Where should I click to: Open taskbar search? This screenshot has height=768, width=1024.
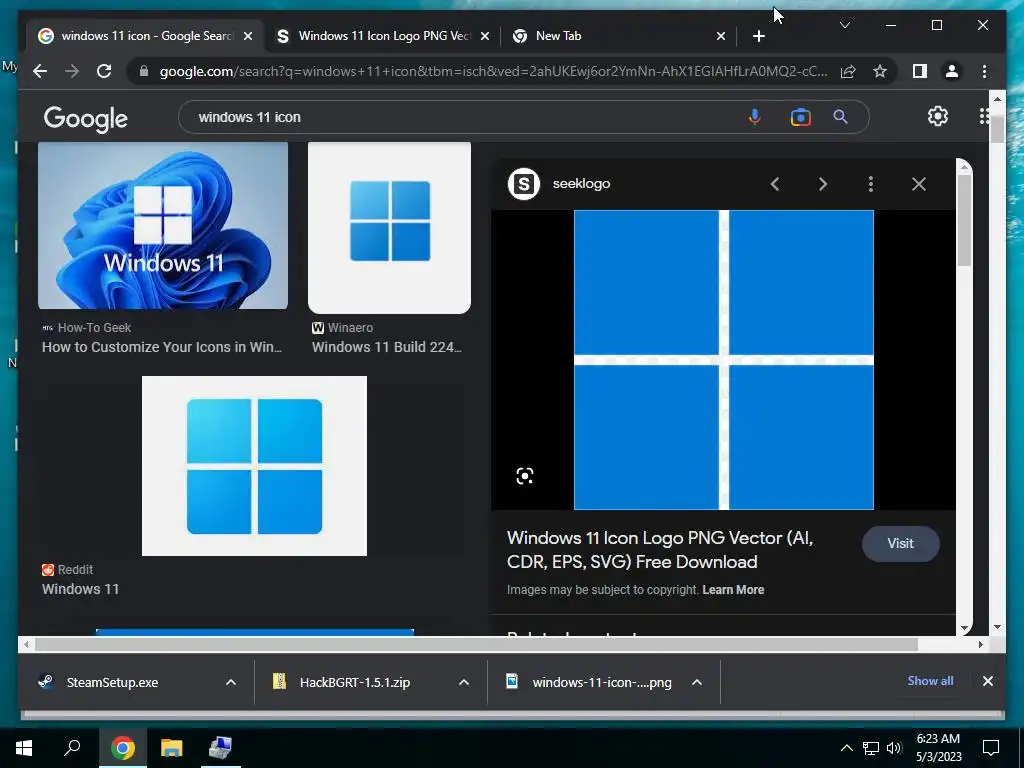tap(72, 748)
